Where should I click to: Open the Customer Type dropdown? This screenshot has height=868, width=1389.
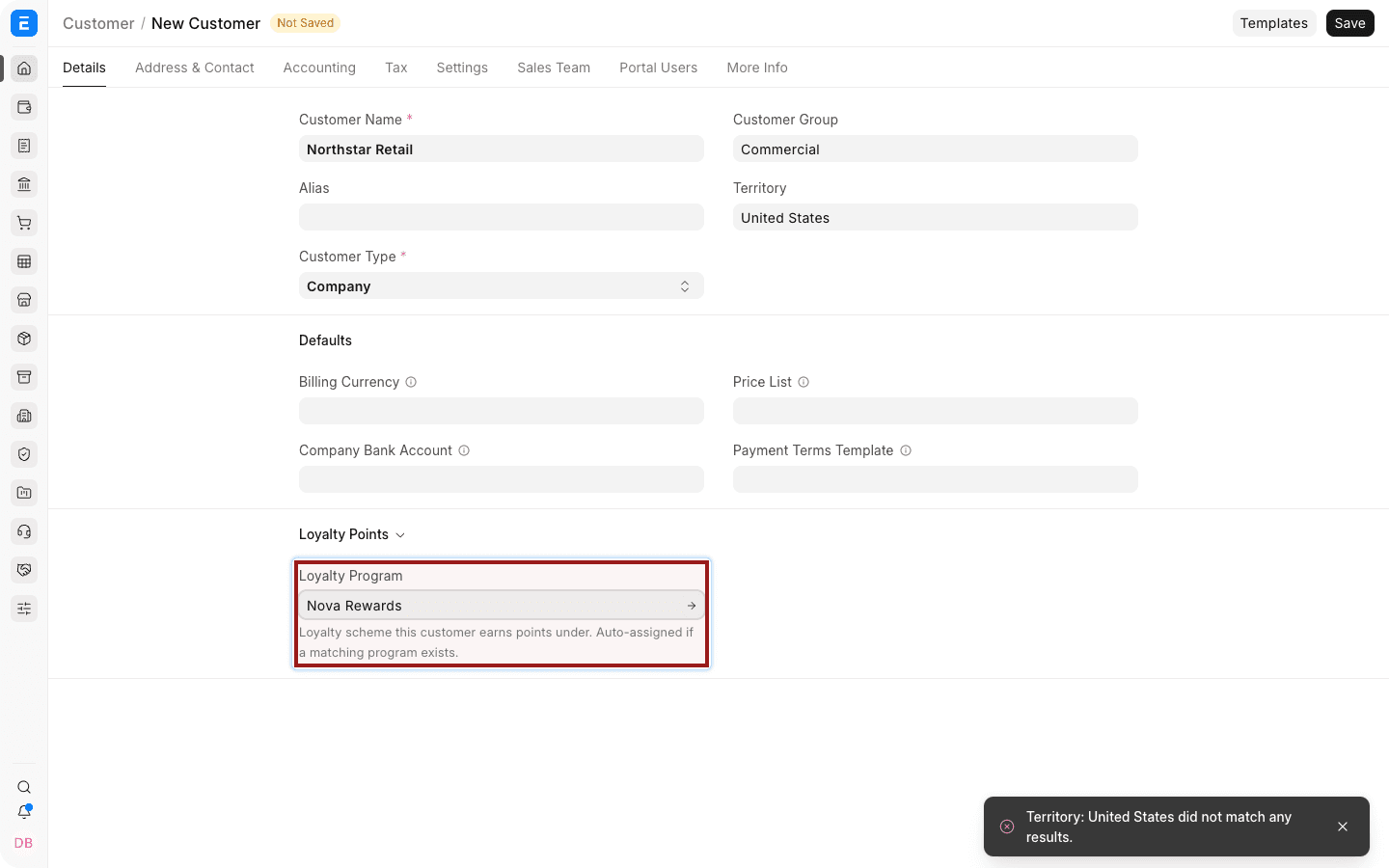click(502, 286)
